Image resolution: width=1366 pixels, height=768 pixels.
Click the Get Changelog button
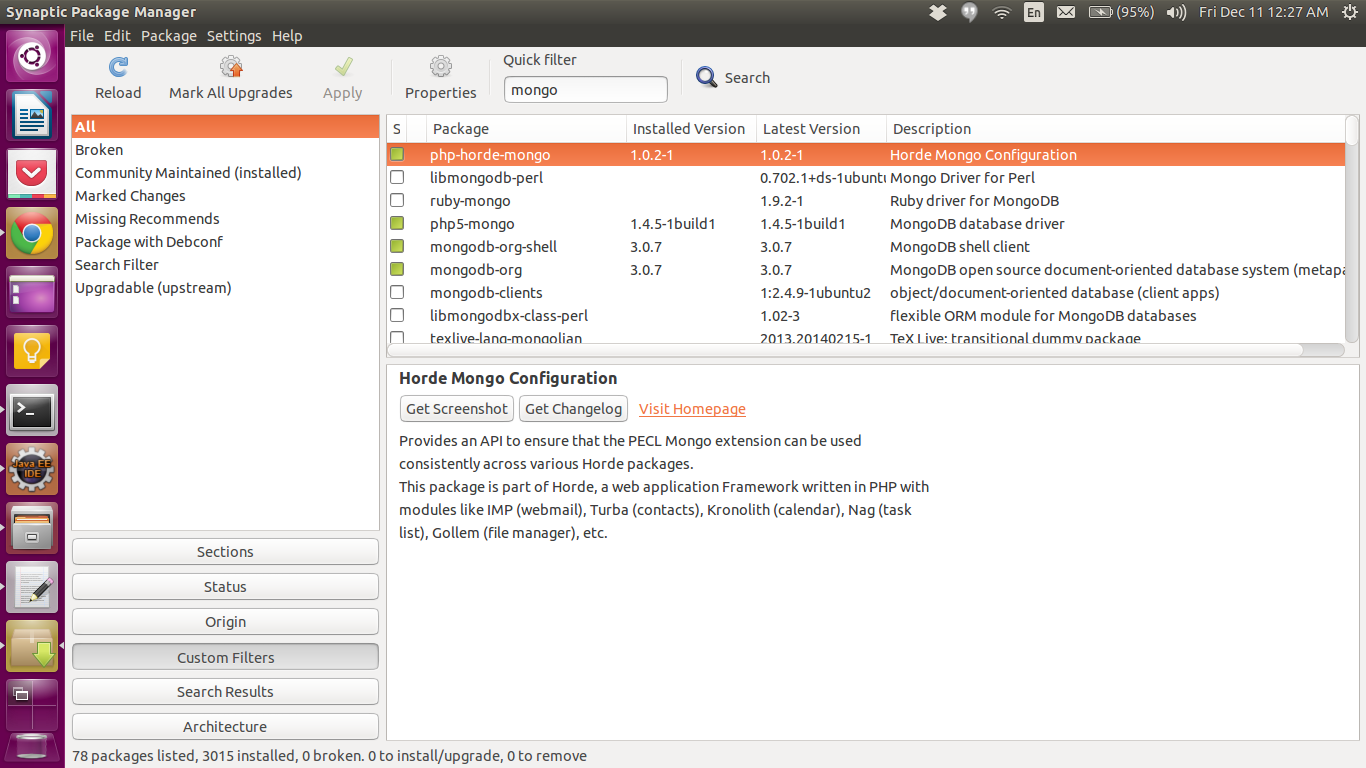click(574, 408)
